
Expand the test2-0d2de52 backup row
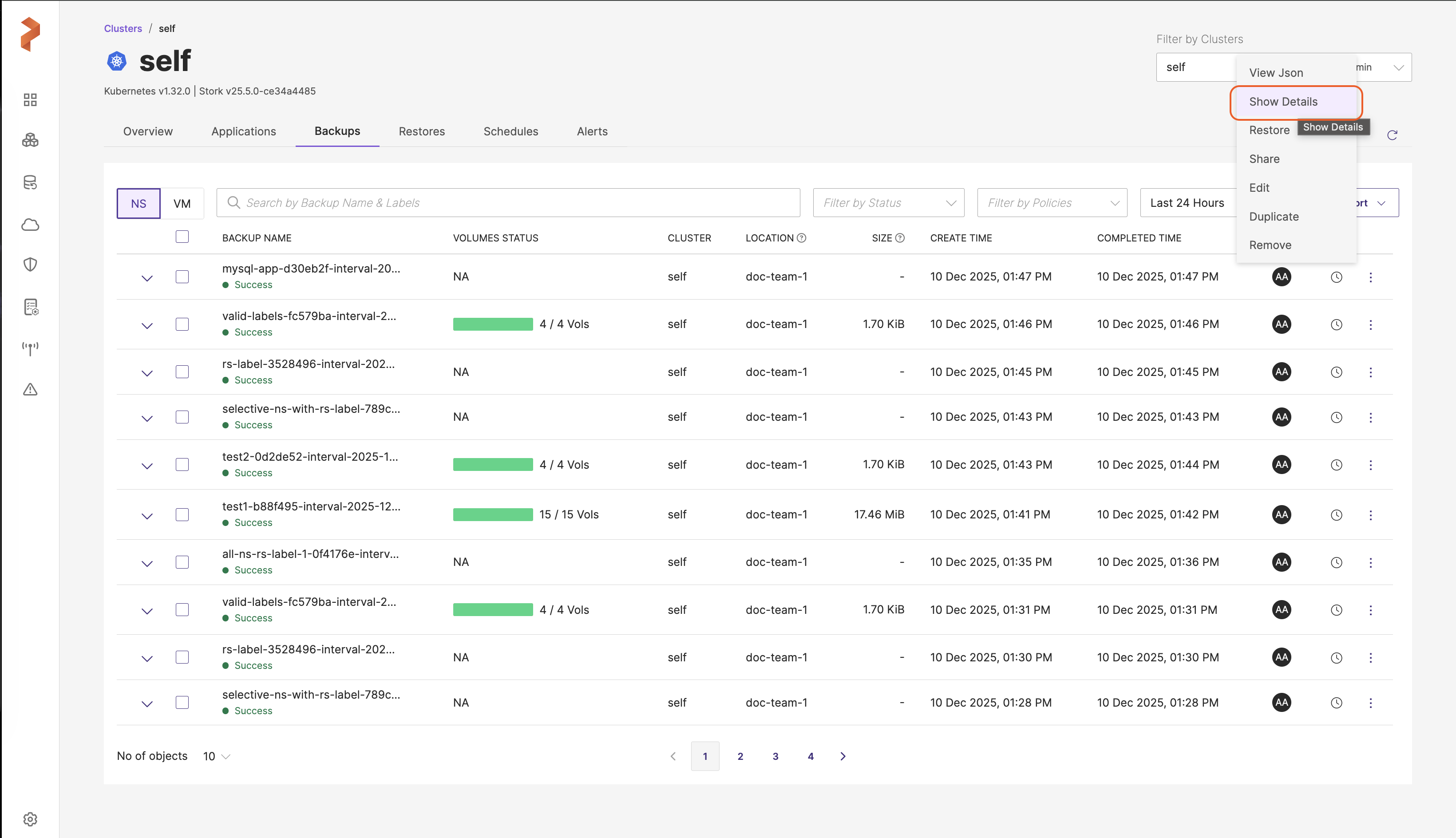(x=147, y=466)
